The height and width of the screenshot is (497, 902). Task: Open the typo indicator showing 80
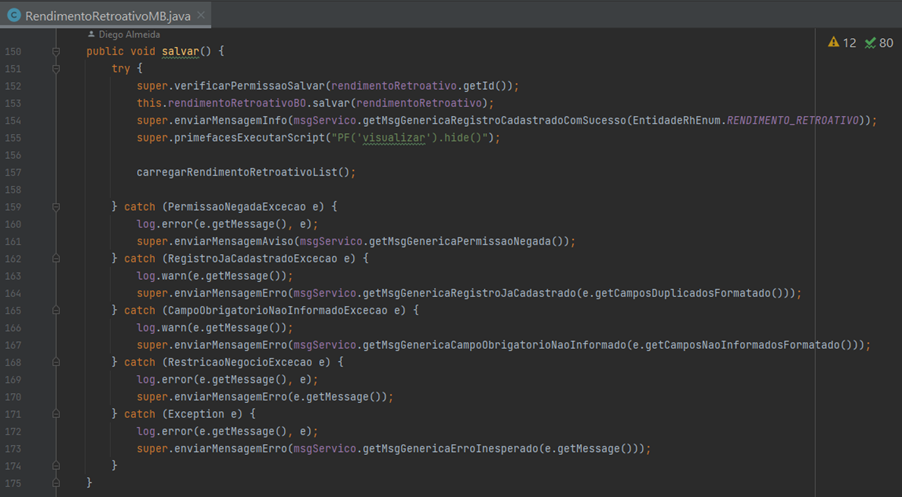click(879, 43)
